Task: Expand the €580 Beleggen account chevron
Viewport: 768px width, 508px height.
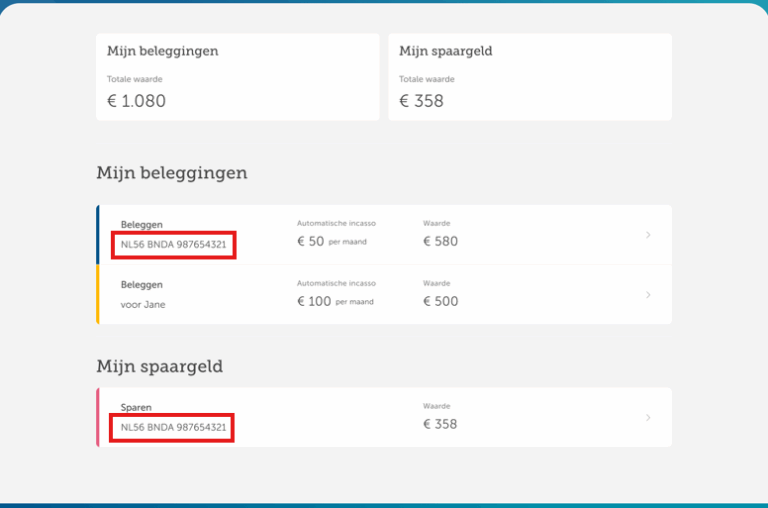Action: [648, 235]
